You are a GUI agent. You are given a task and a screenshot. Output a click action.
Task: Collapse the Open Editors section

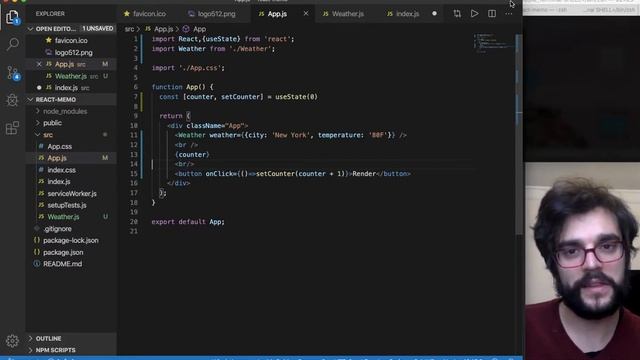(30, 29)
